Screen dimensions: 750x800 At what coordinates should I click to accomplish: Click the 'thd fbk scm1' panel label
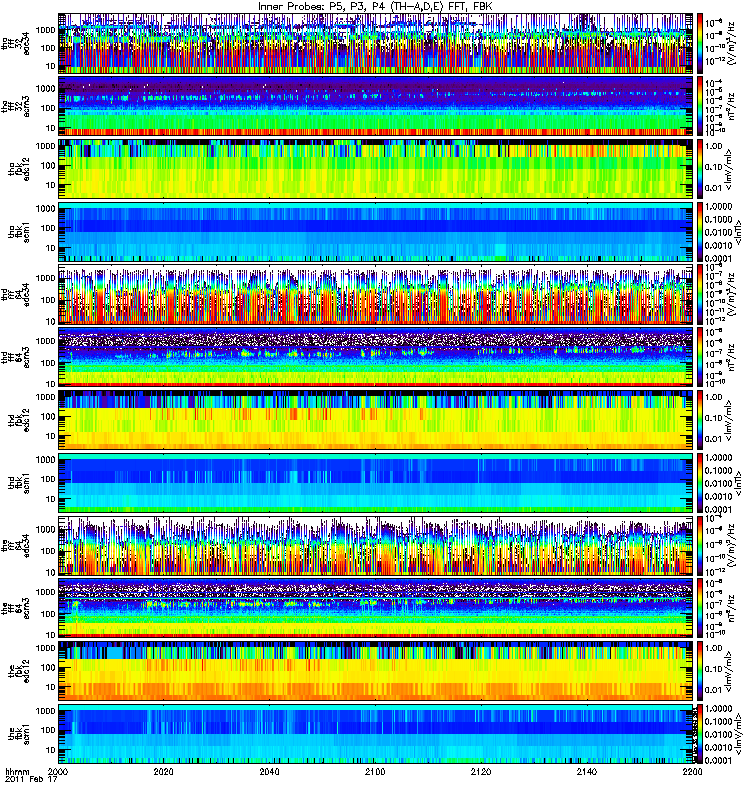click(18, 483)
